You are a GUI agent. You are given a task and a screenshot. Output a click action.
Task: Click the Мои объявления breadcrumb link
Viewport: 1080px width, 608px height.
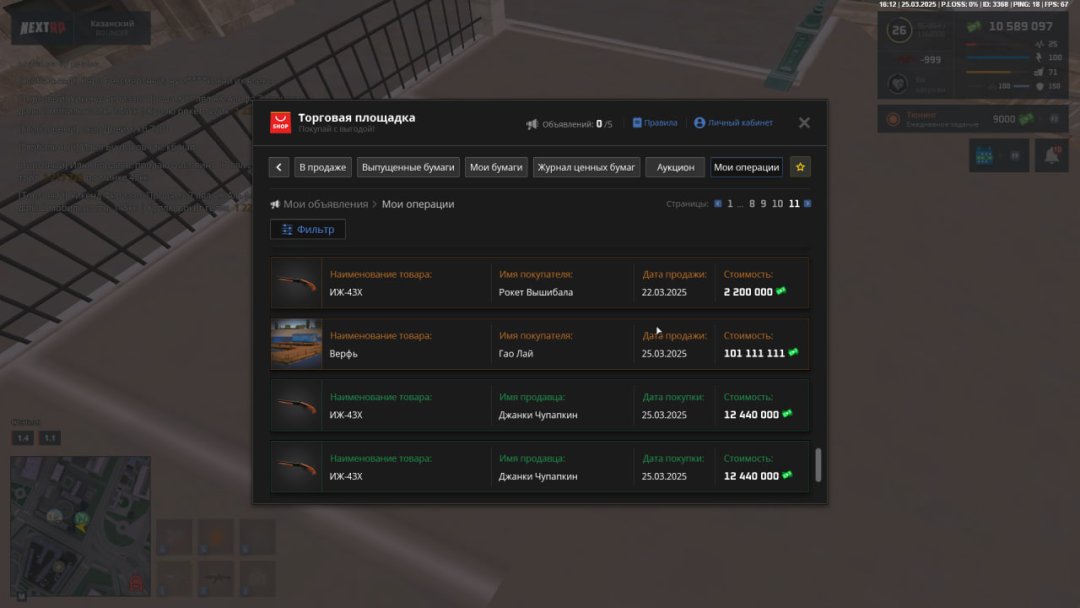click(325, 204)
